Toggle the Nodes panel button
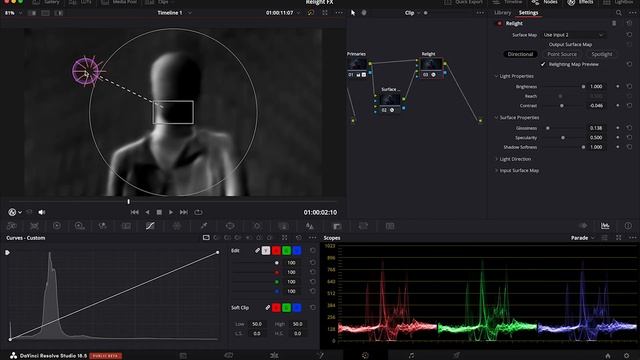This screenshot has height=360, width=640. 545,2
